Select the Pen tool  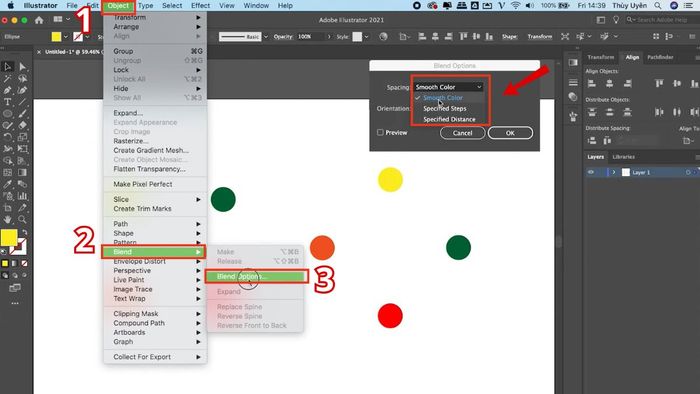tap(8, 91)
